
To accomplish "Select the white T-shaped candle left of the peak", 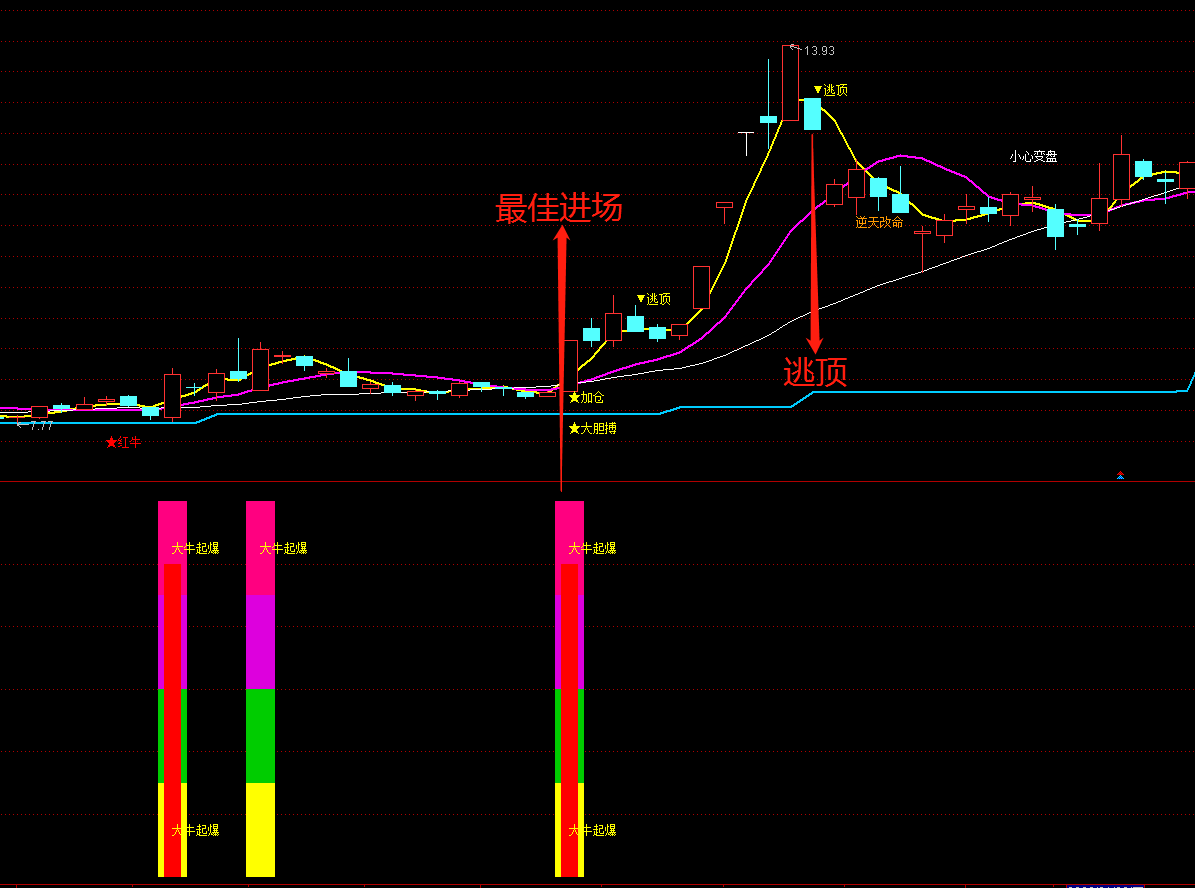I will click(x=746, y=143).
